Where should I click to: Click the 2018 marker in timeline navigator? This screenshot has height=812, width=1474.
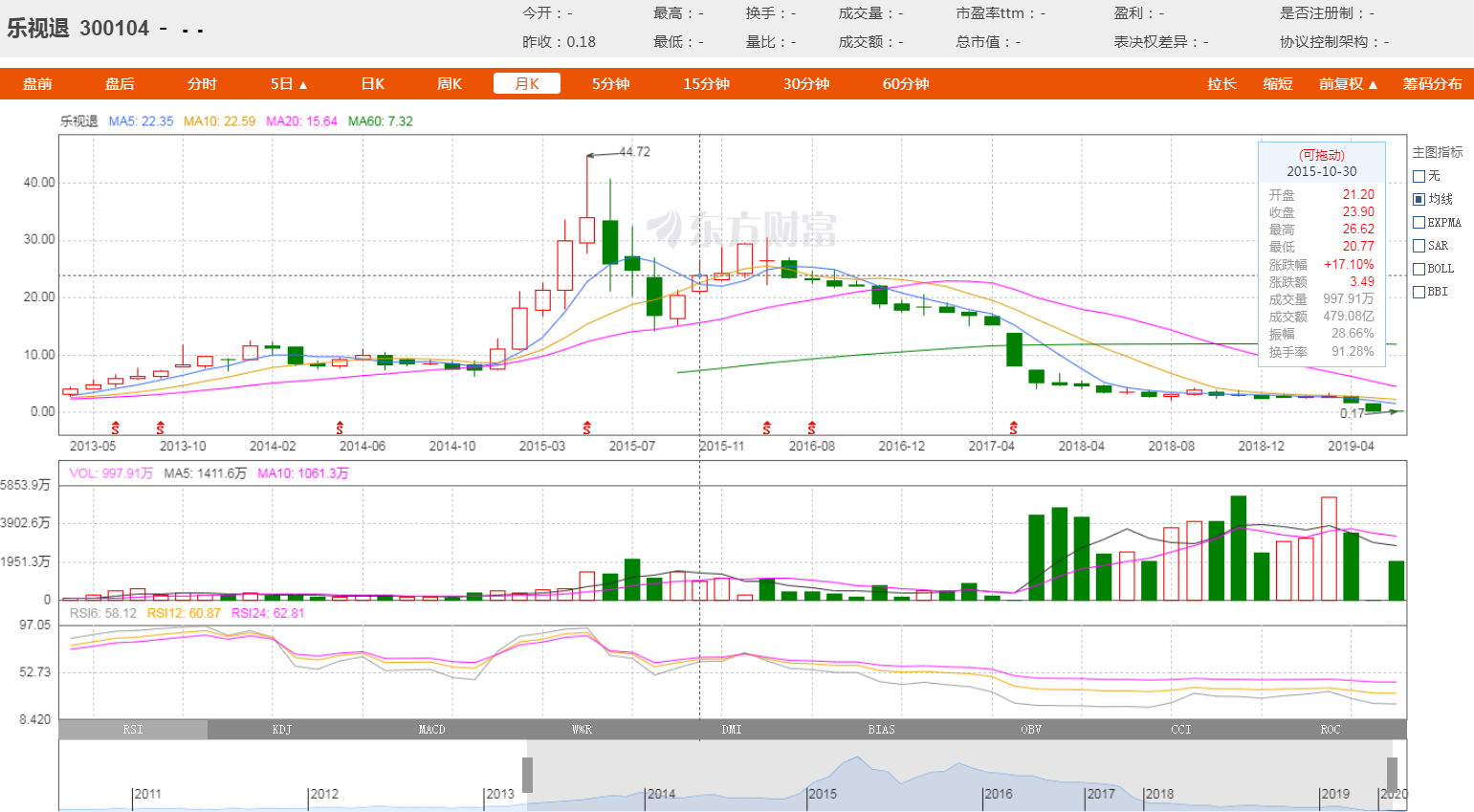pyautogui.click(x=1159, y=794)
